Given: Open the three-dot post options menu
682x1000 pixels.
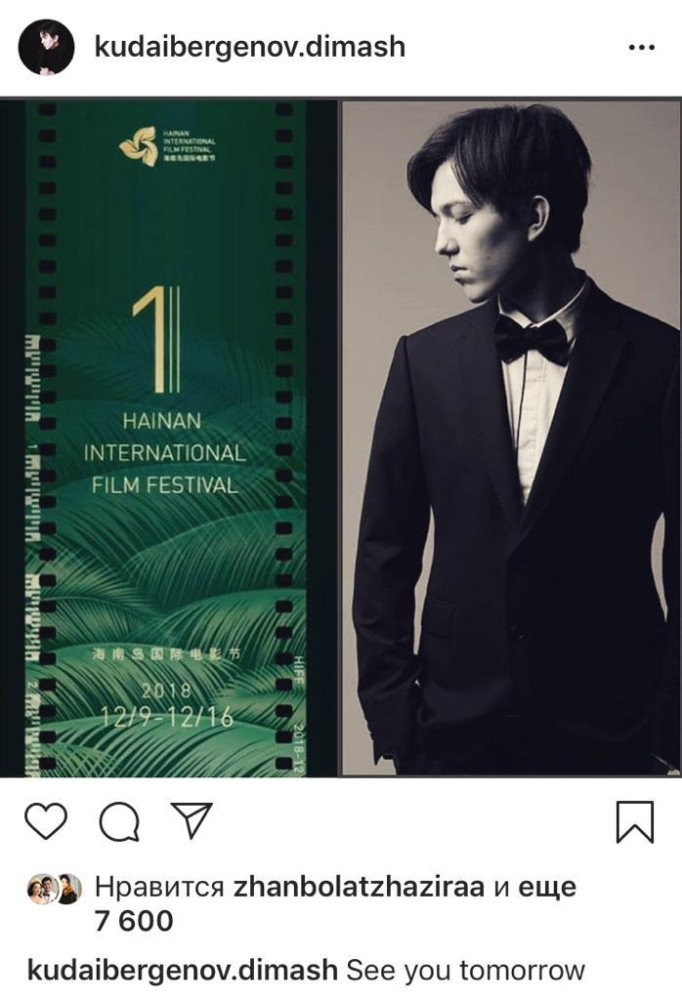Looking at the screenshot, I should pos(642,48).
